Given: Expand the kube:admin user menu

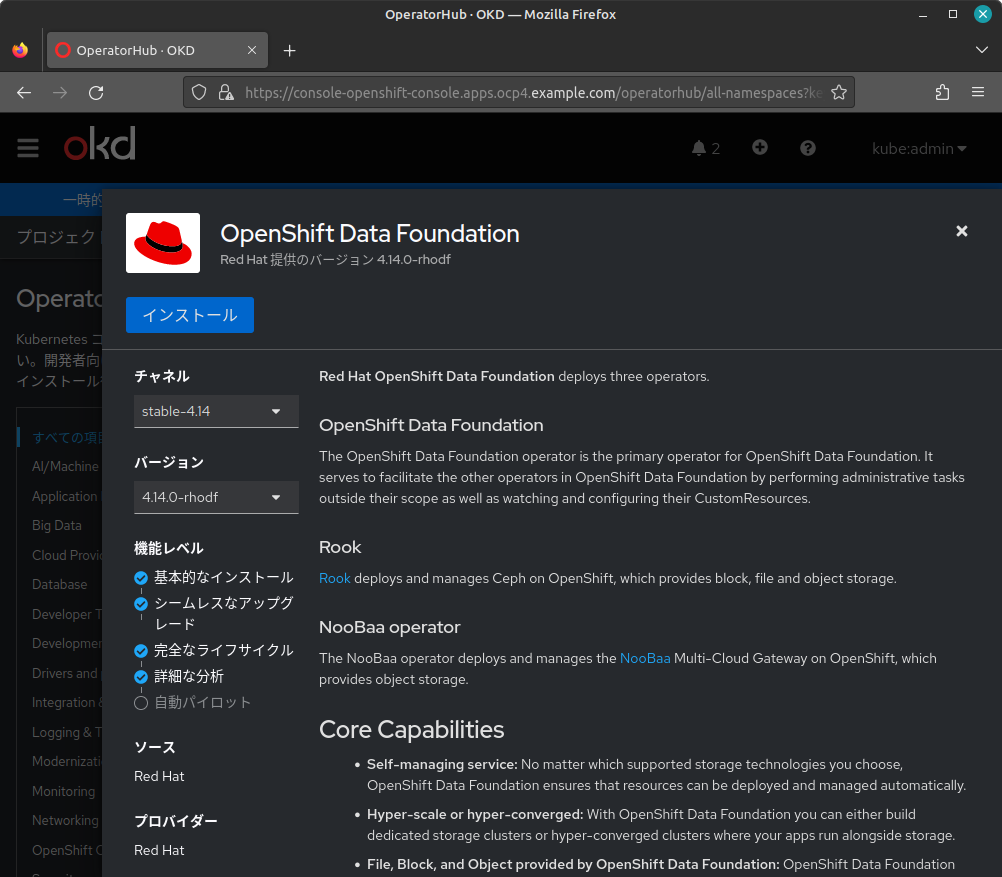Looking at the screenshot, I should pyautogui.click(x=918, y=148).
